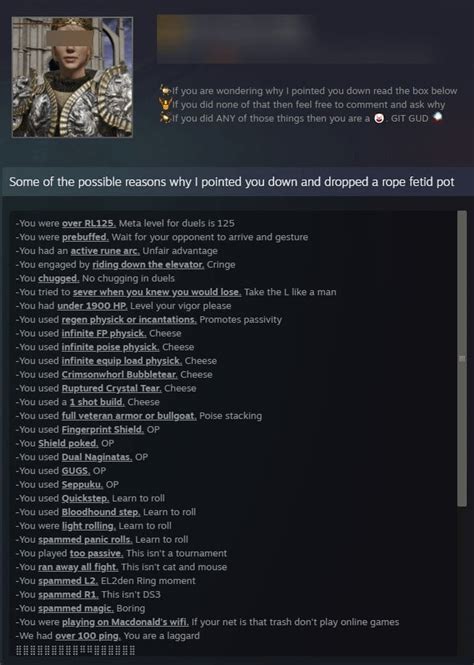The height and width of the screenshot is (665, 474).
Task: Click 'riding down the elevator' underlined text
Action: tap(148, 264)
